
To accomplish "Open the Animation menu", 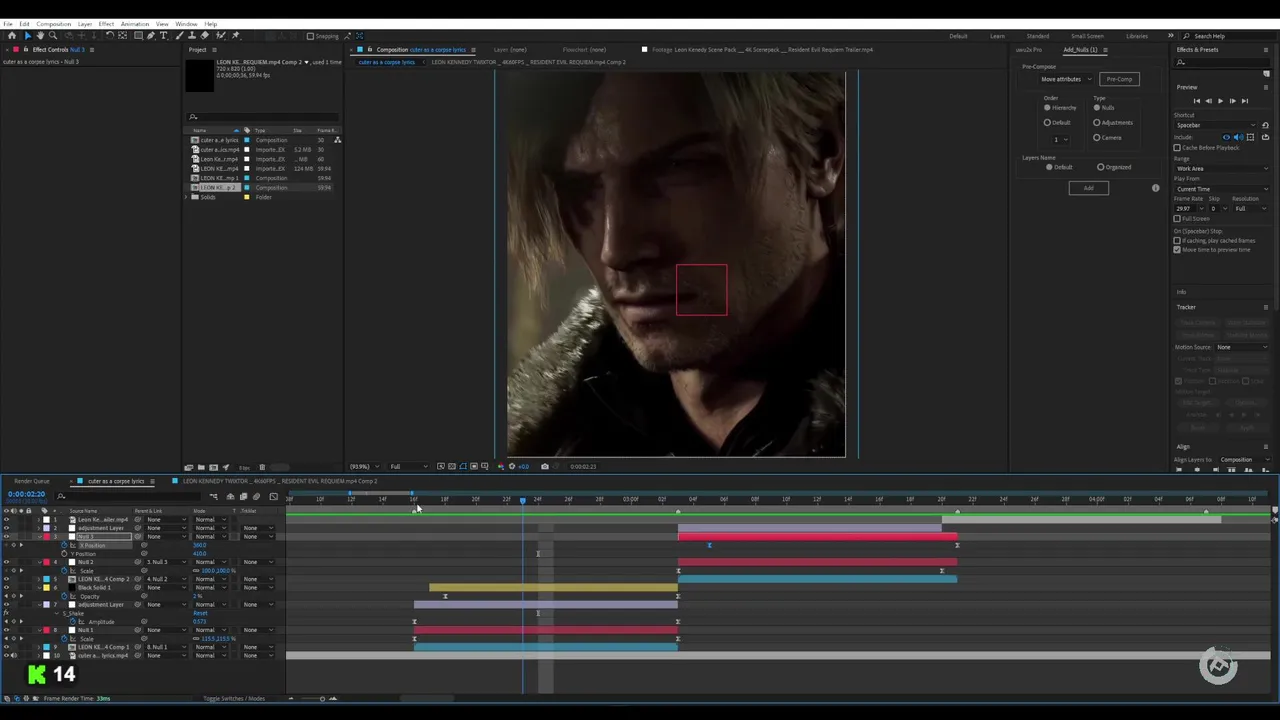I will [135, 24].
